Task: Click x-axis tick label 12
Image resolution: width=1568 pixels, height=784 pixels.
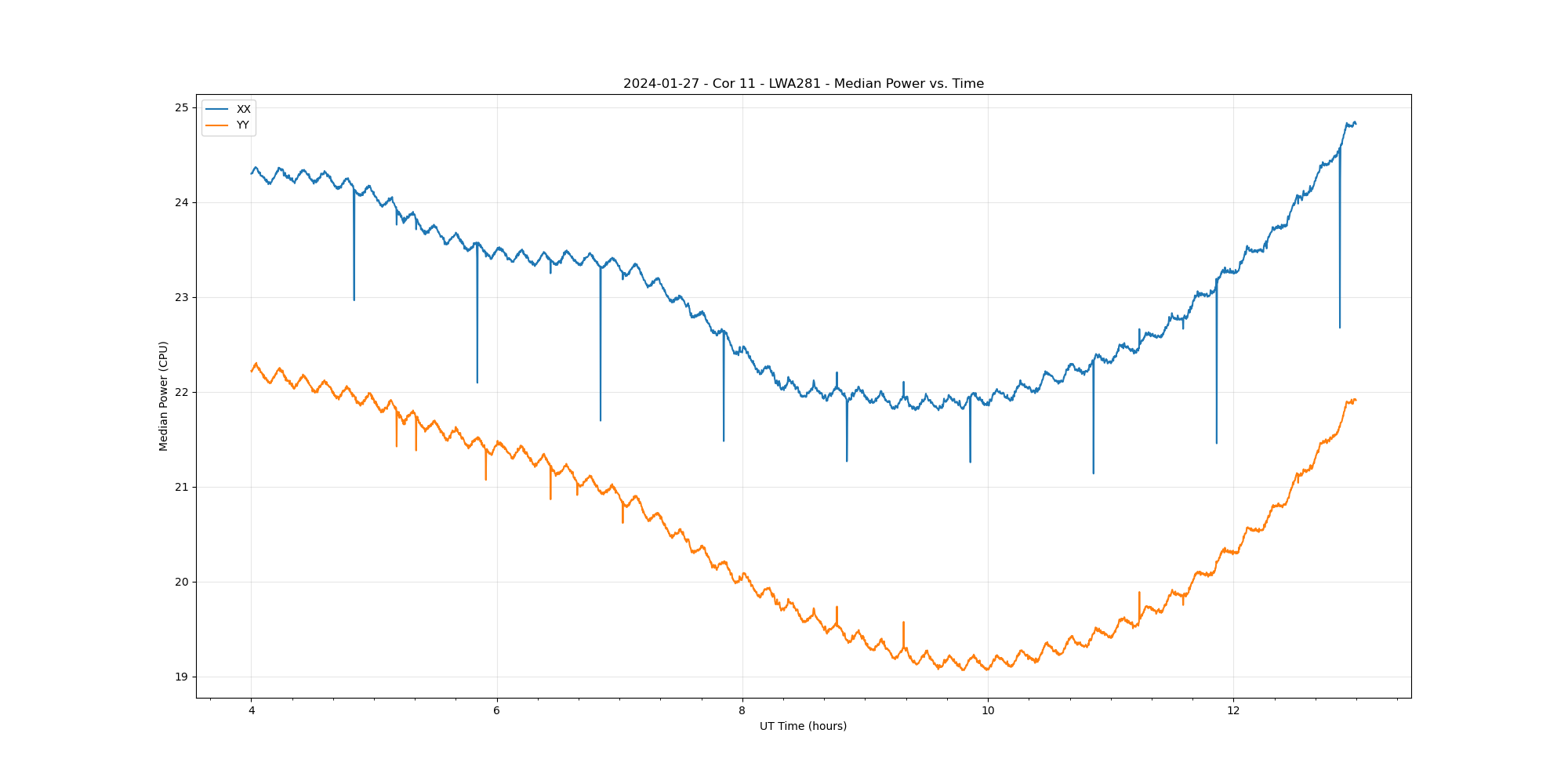Action: pyautogui.click(x=1233, y=711)
